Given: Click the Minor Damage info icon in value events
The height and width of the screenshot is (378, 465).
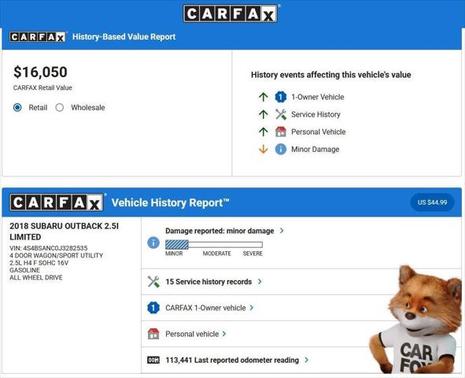Looking at the screenshot, I should pyautogui.click(x=281, y=149).
